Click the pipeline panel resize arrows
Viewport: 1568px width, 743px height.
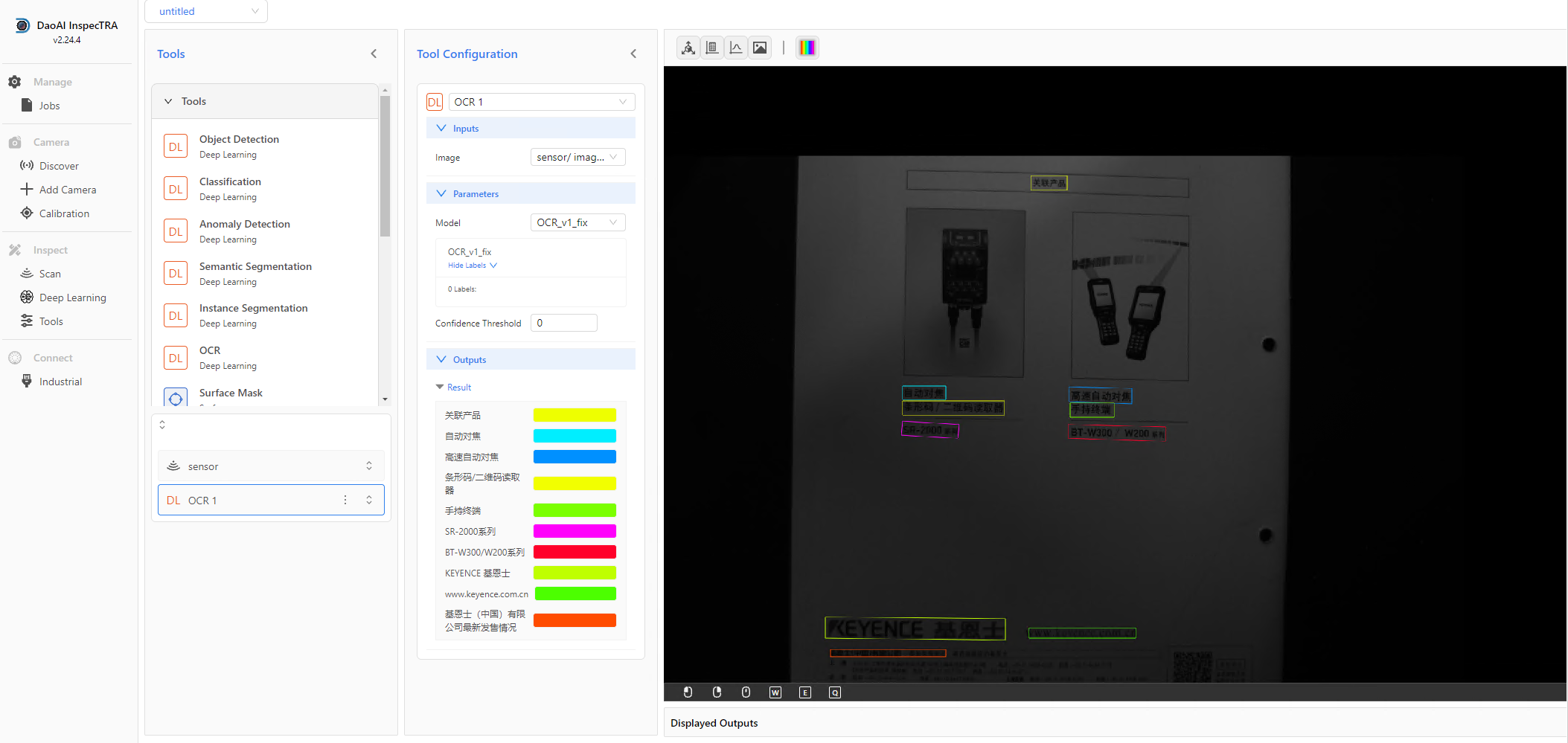(x=162, y=425)
